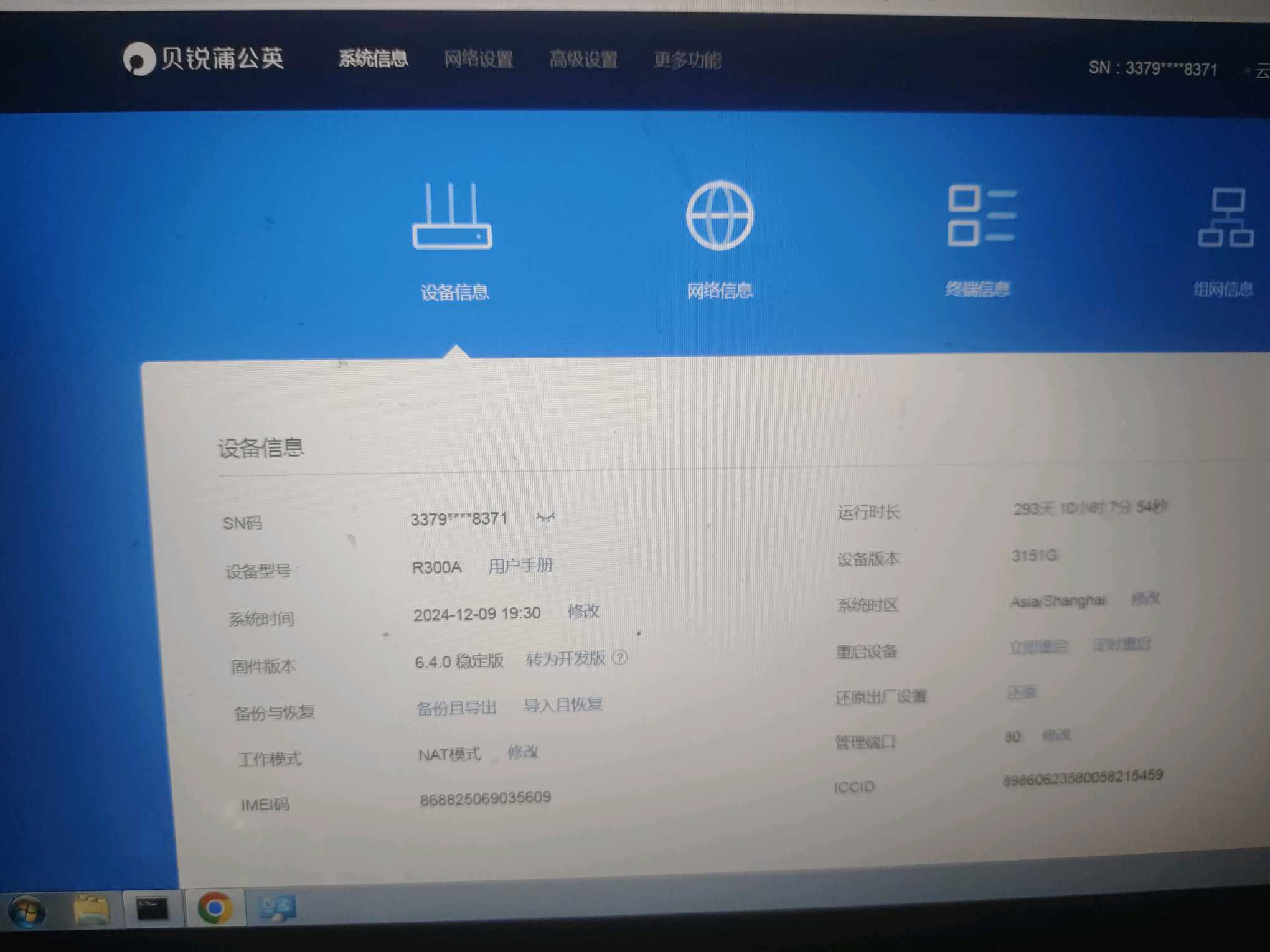1270x952 pixels.
Task: Click 立即重启 to restart device
Action: point(1038,647)
